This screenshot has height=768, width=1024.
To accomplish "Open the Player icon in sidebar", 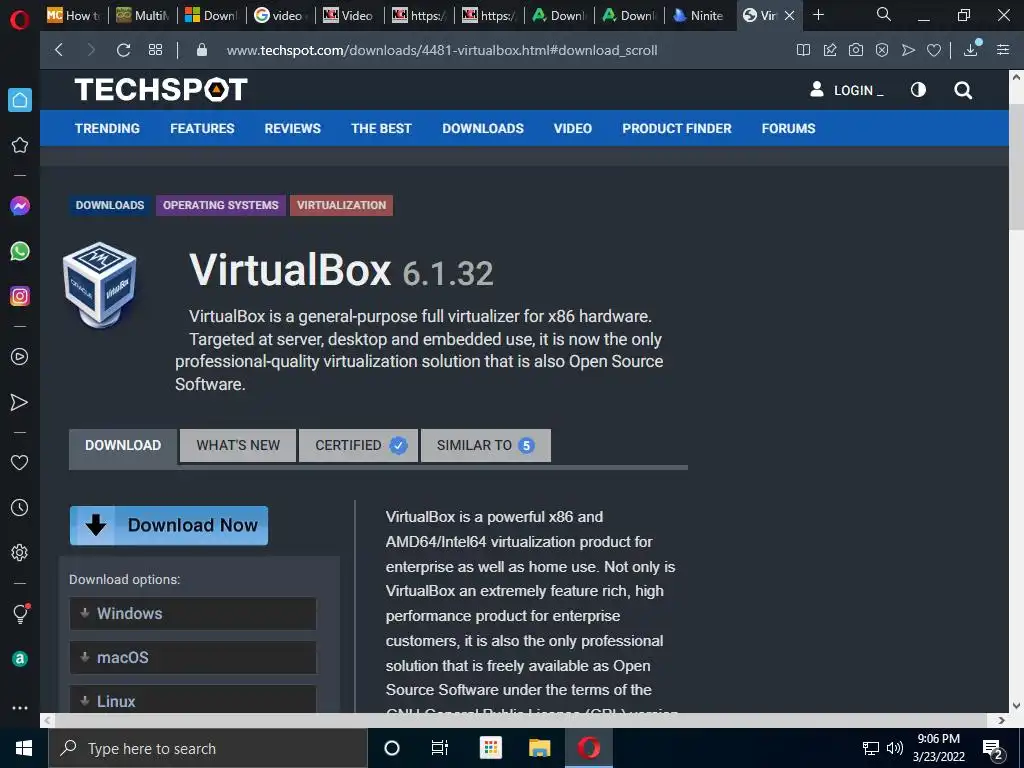I will 20,357.
